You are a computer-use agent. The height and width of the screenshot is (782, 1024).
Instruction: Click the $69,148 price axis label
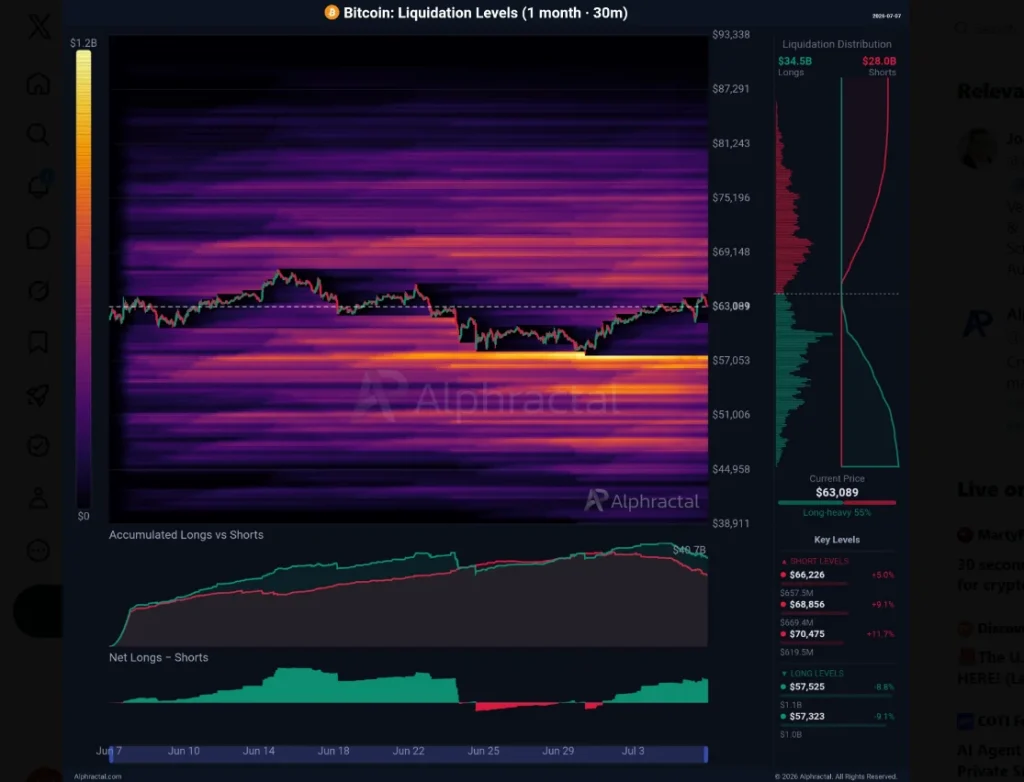[731, 252]
